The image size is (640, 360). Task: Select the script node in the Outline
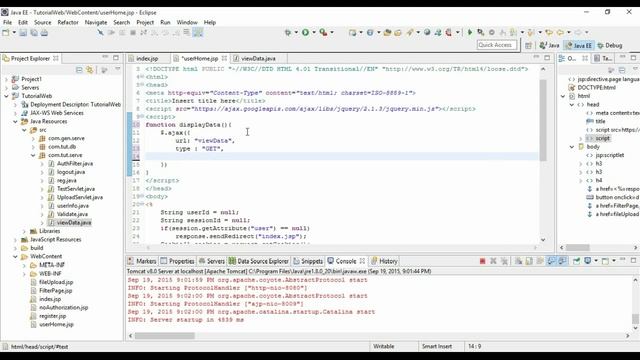pyautogui.click(x=602, y=138)
